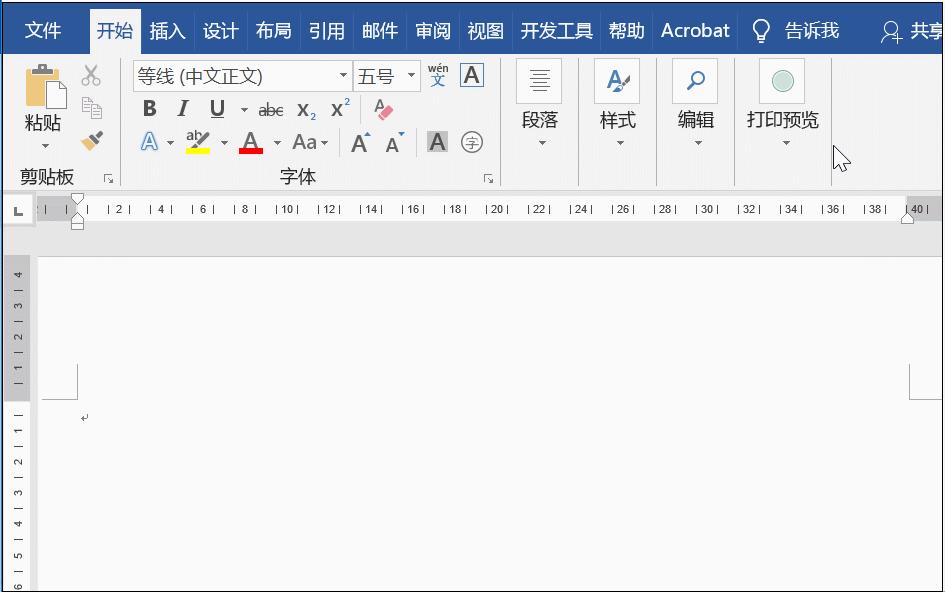Open the highlight color dropdown arrow

point(222,142)
